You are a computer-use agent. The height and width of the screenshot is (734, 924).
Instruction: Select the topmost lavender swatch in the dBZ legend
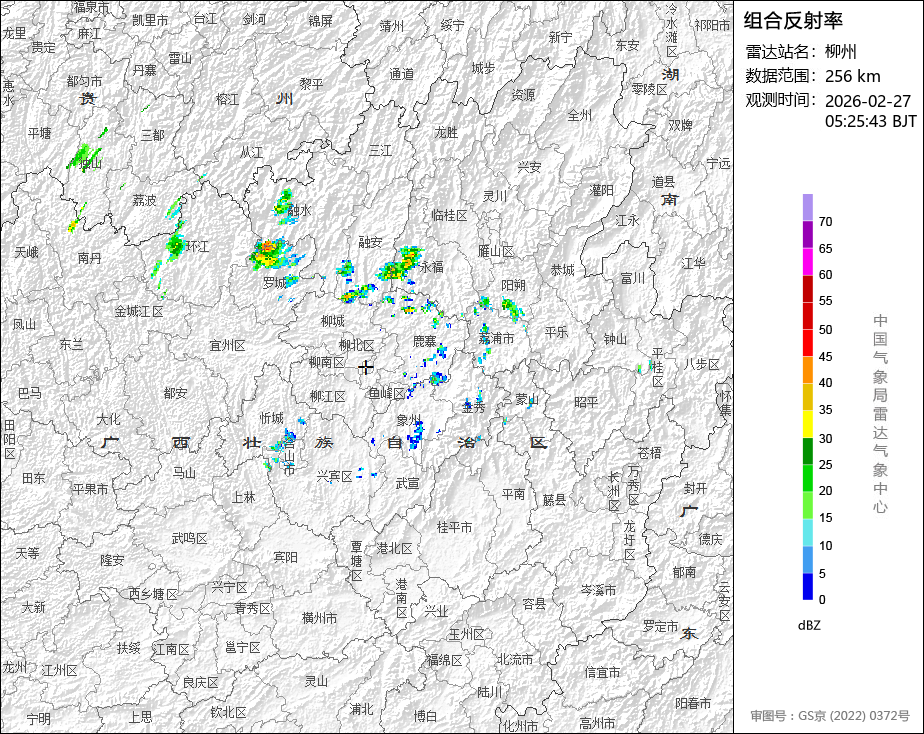(x=807, y=207)
